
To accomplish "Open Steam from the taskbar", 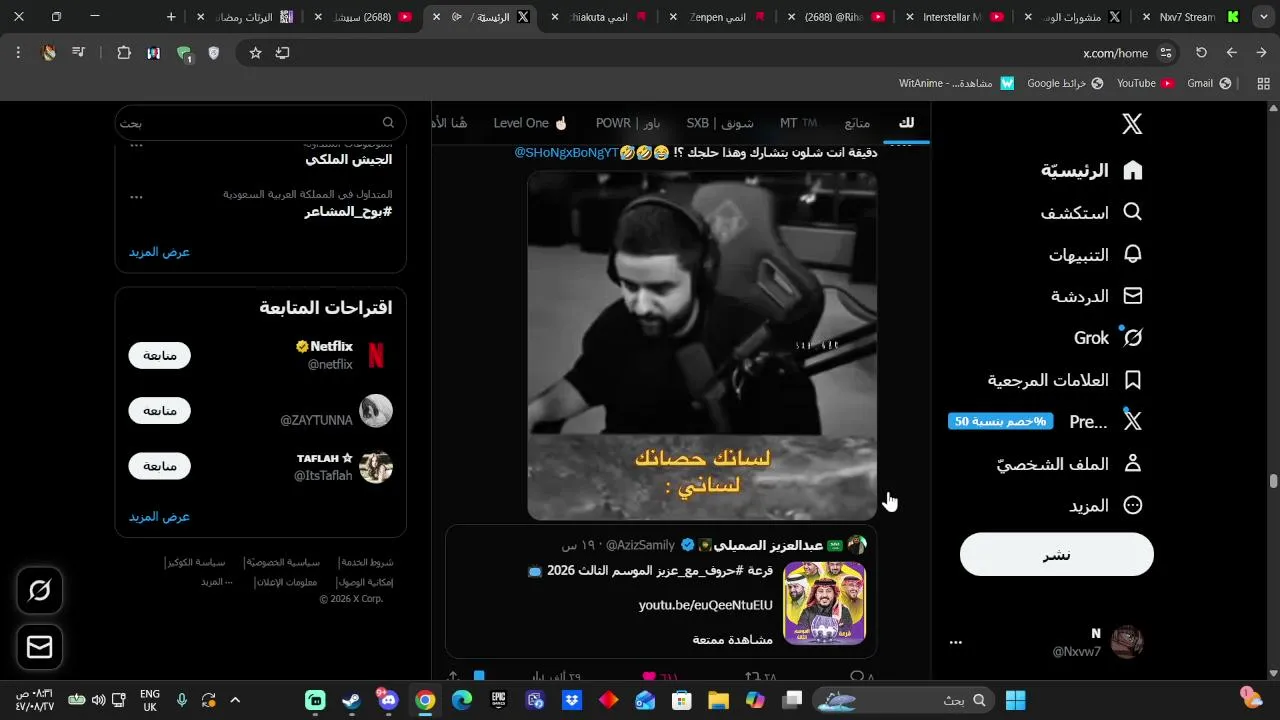I will tap(351, 700).
